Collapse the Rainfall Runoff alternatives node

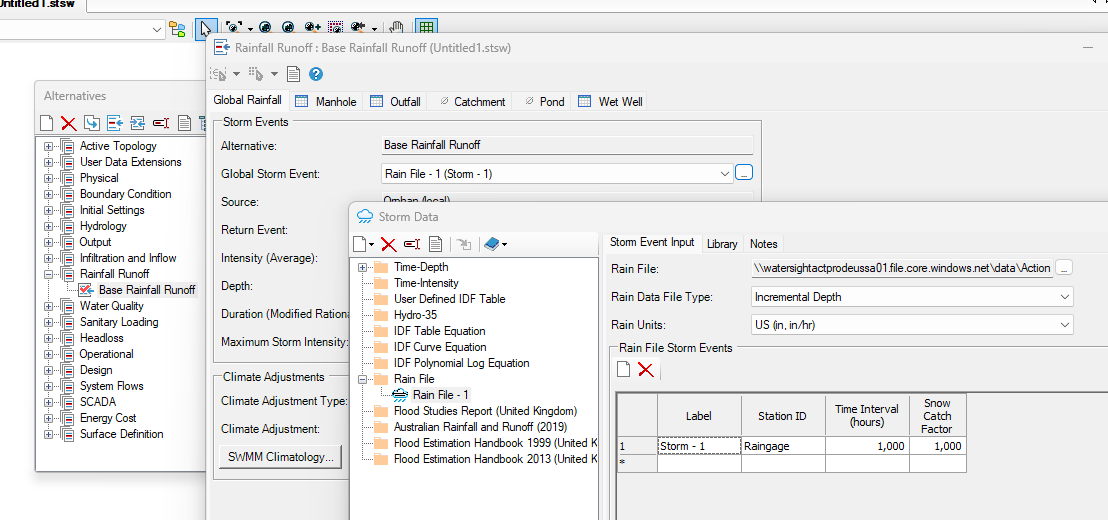[x=48, y=274]
